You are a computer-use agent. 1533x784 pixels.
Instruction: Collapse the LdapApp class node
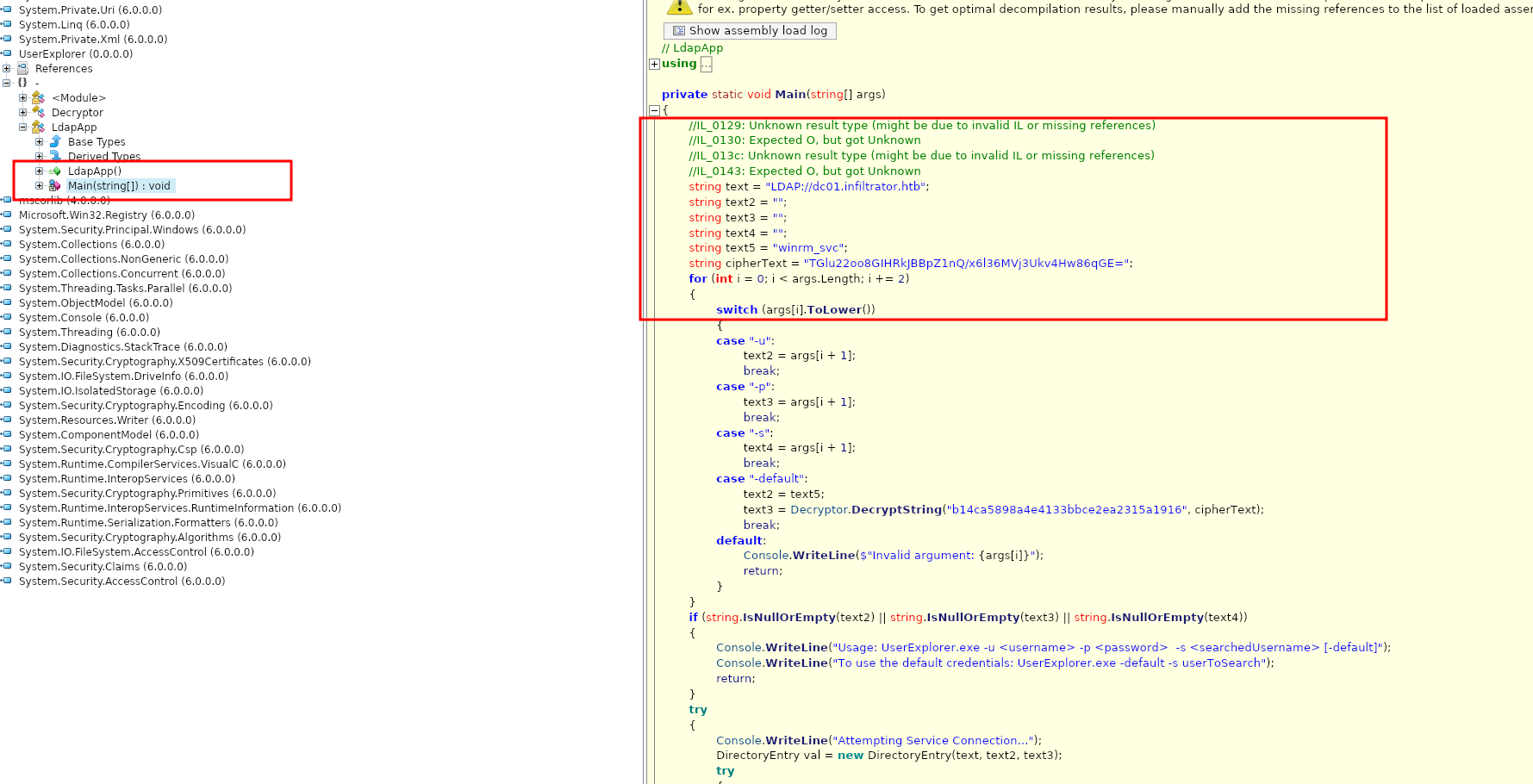(23, 127)
